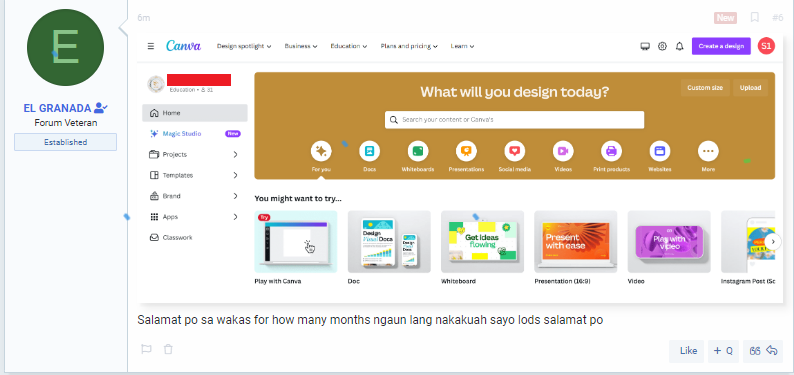
Task: Open the S1 account avatar
Action: tap(766, 46)
